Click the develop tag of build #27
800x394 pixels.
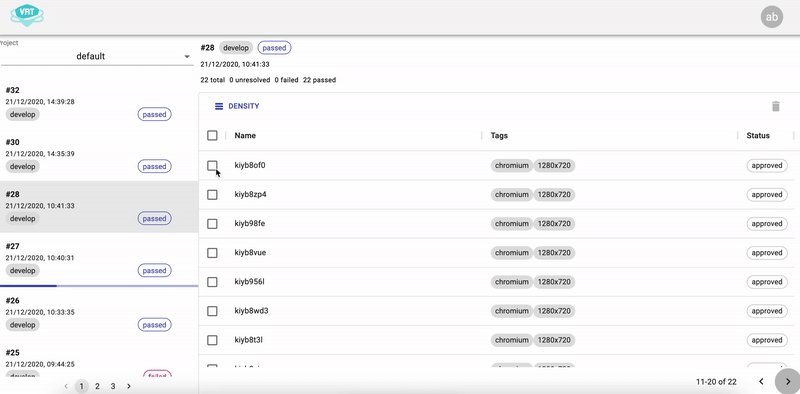click(x=22, y=270)
